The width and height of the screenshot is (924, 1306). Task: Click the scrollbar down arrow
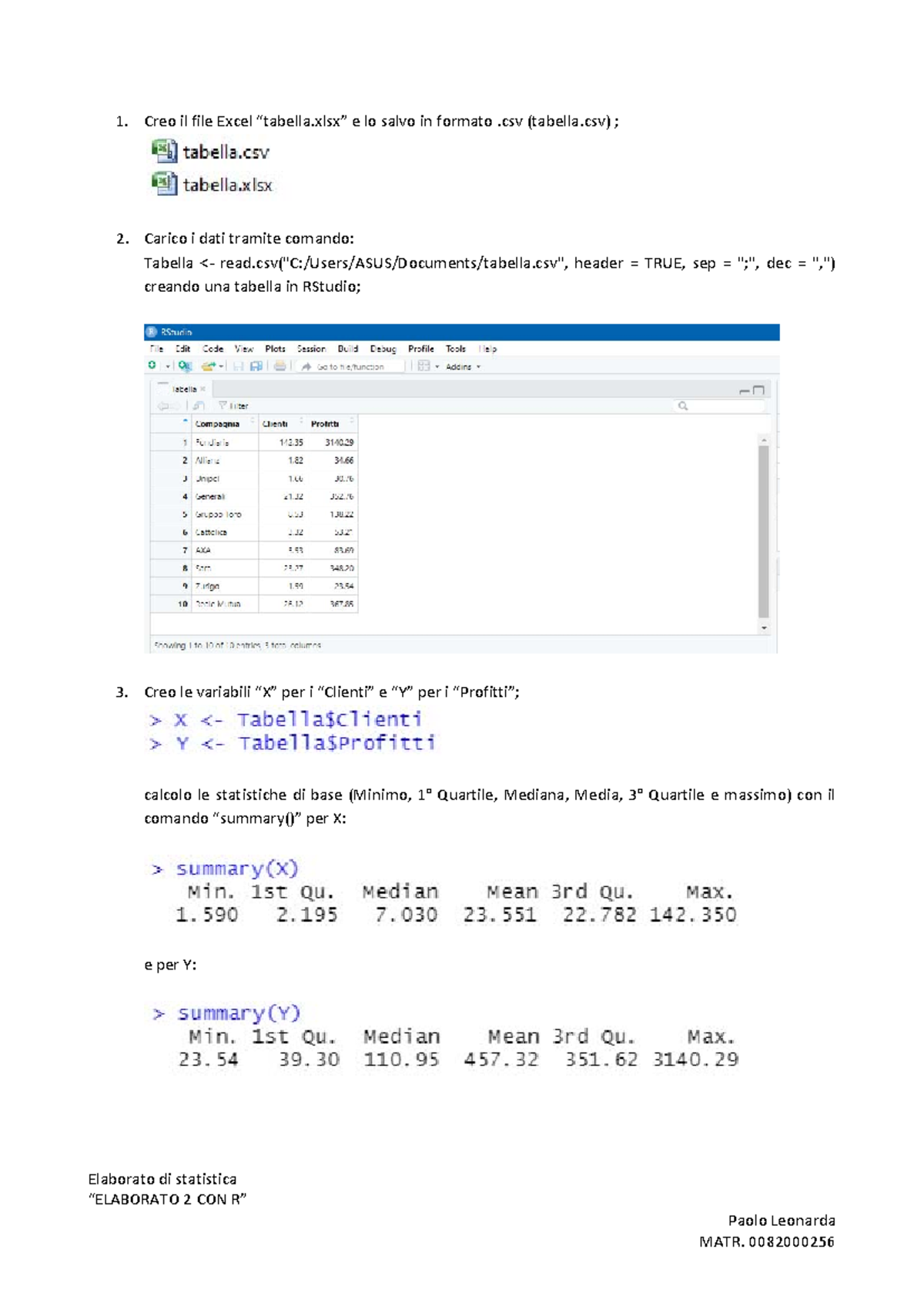(x=764, y=628)
